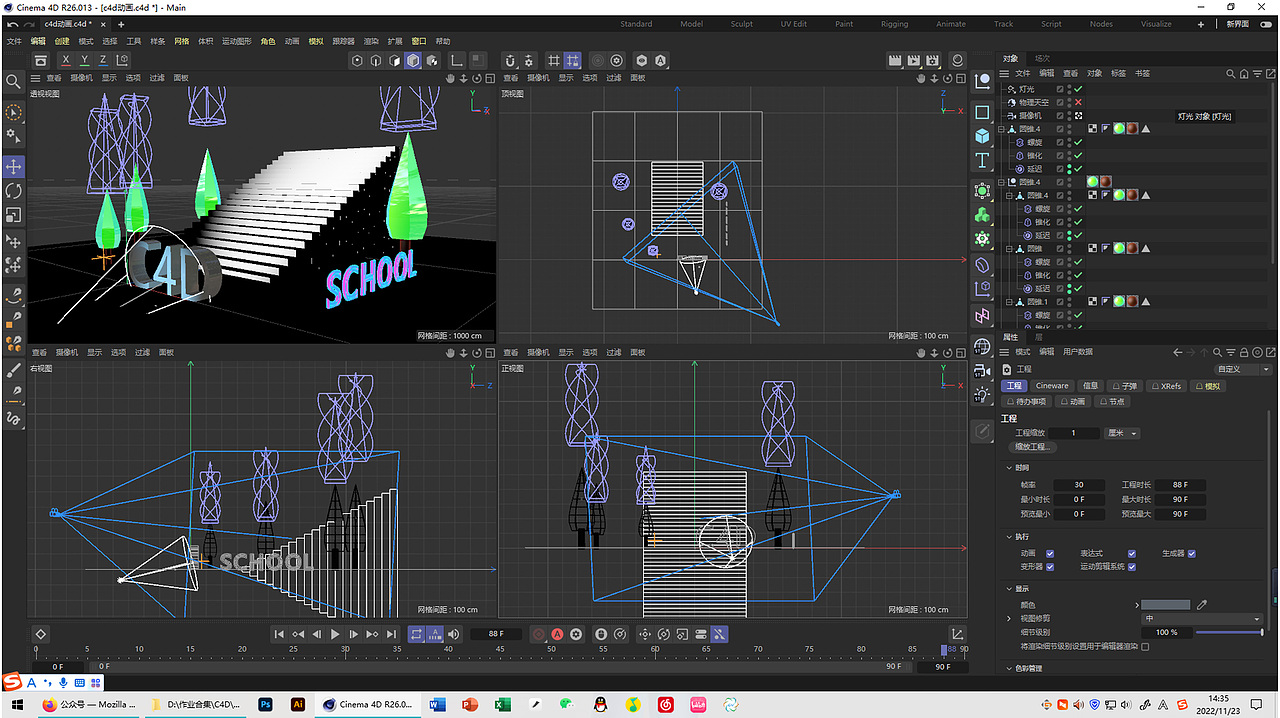Open the 厘米 unit dropdown
Screen dimensions: 1280x718
1122,433
